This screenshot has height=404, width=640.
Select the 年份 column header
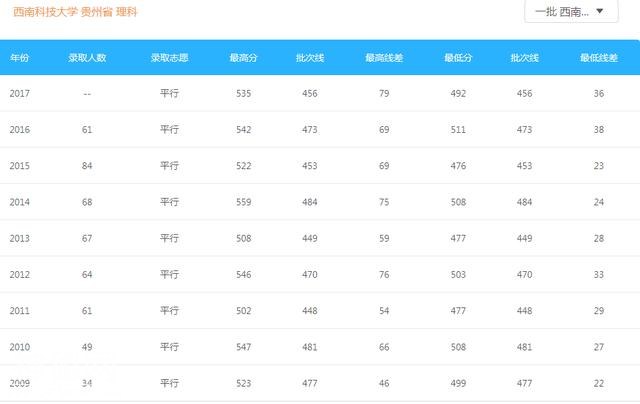19,58
